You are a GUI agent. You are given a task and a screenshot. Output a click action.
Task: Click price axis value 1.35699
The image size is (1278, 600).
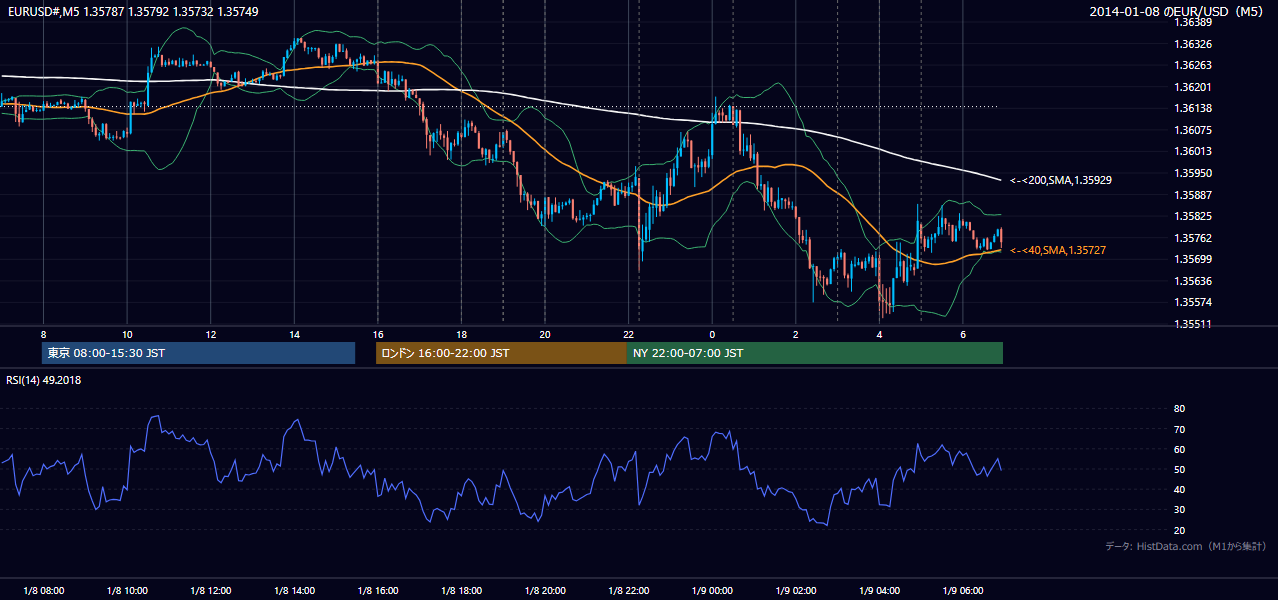pyautogui.click(x=1193, y=259)
